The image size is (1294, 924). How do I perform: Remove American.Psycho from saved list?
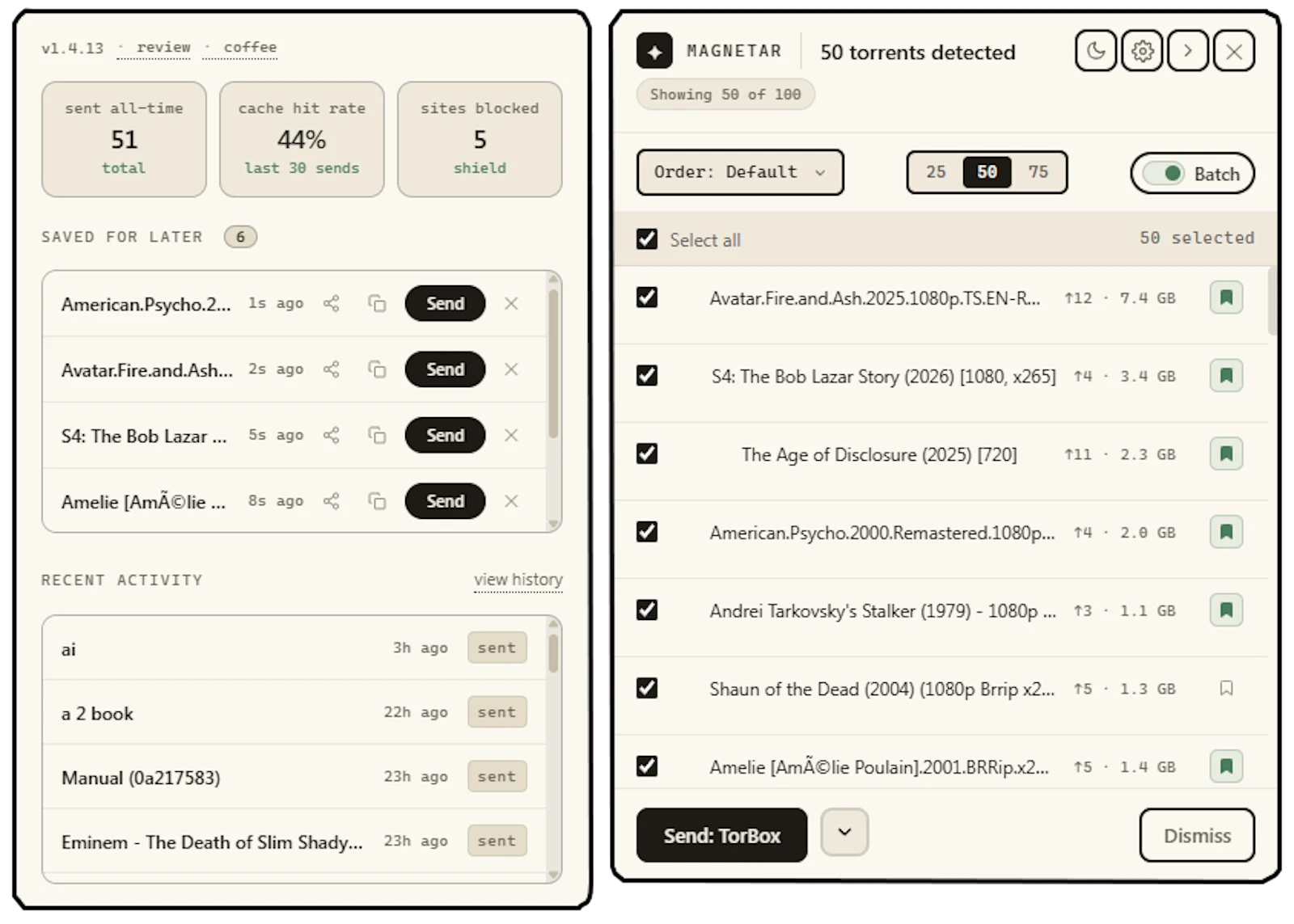511,304
